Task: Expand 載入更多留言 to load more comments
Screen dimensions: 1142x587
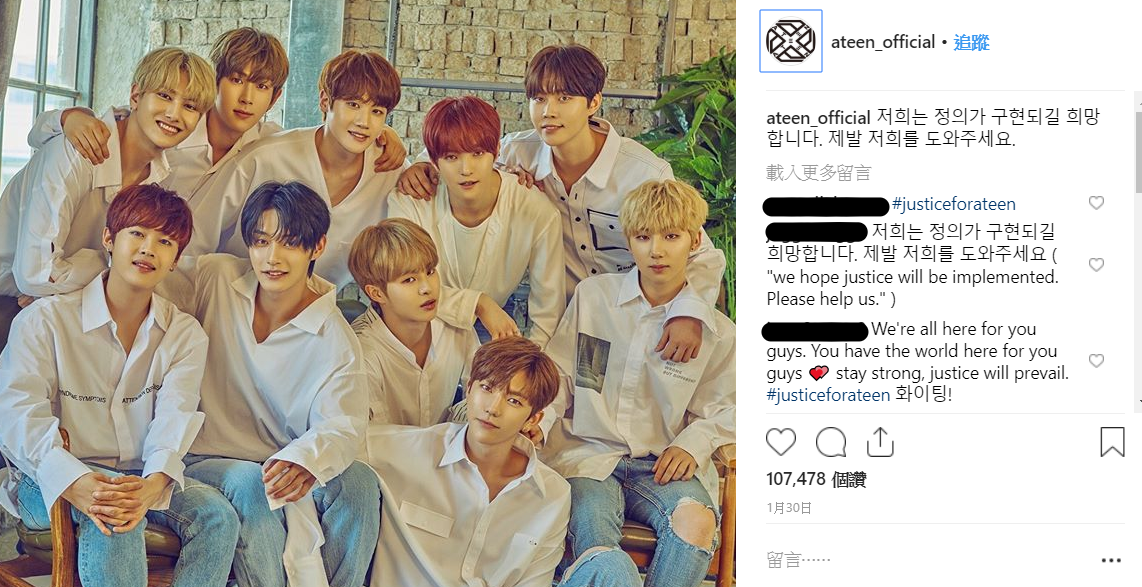Action: 819,173
